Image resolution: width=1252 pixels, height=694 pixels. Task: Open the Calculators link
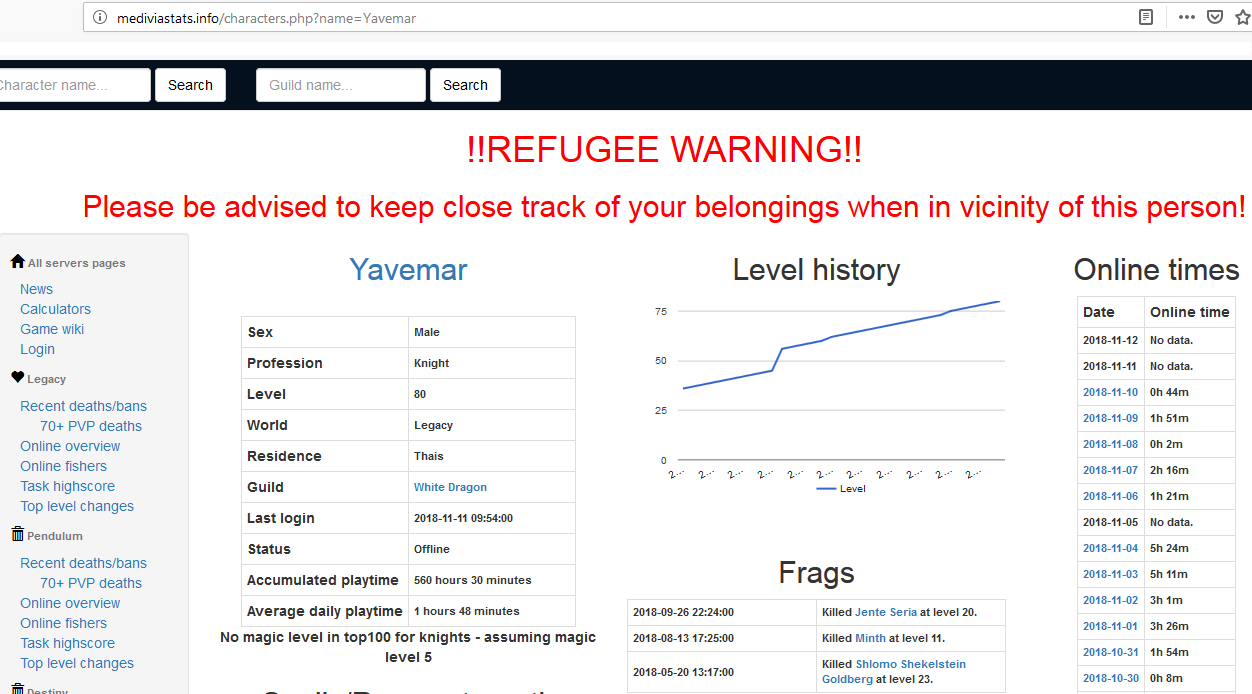[x=55, y=309]
